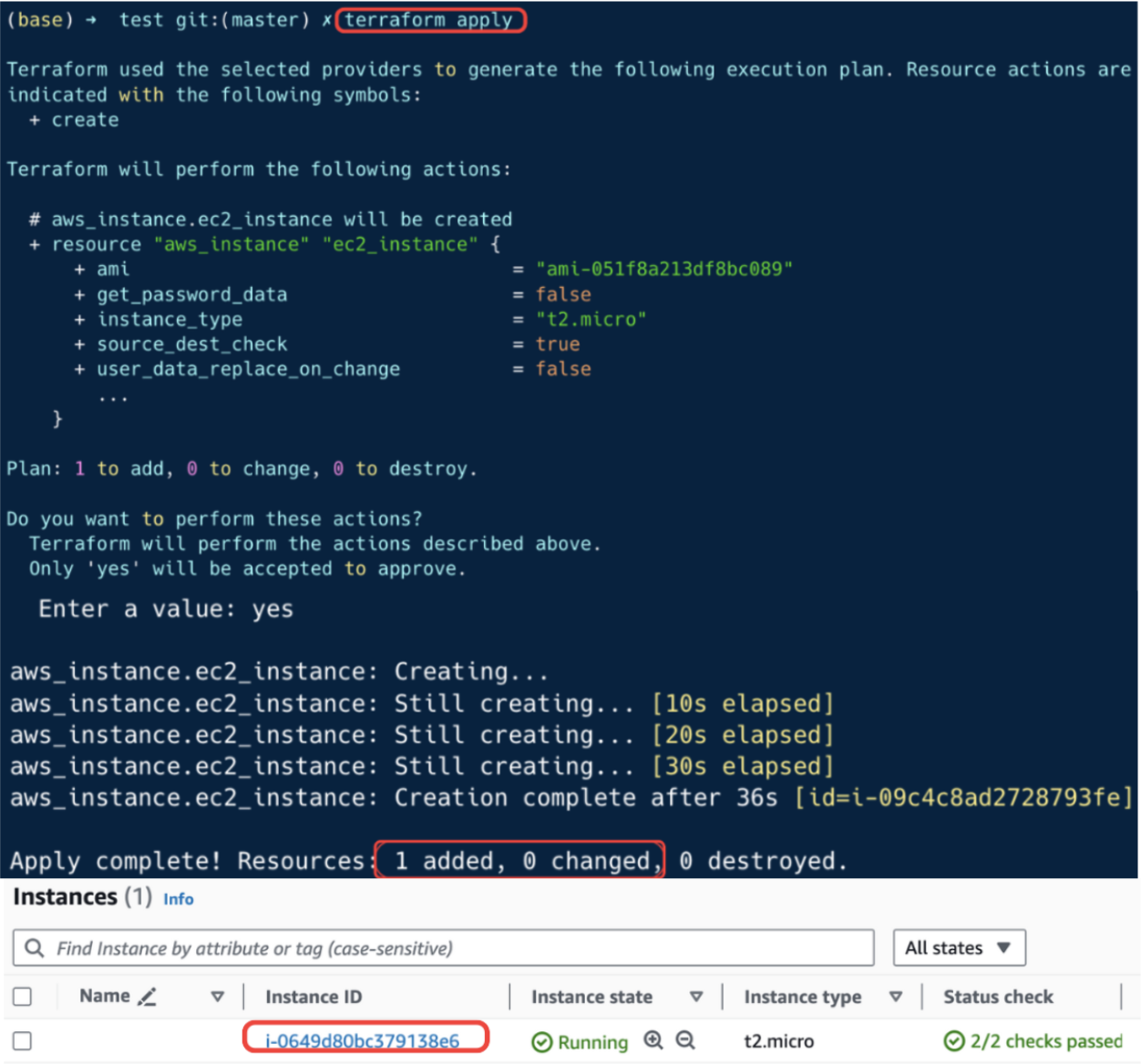
Task: Click the [10s elapsed] text
Action: coord(743,703)
